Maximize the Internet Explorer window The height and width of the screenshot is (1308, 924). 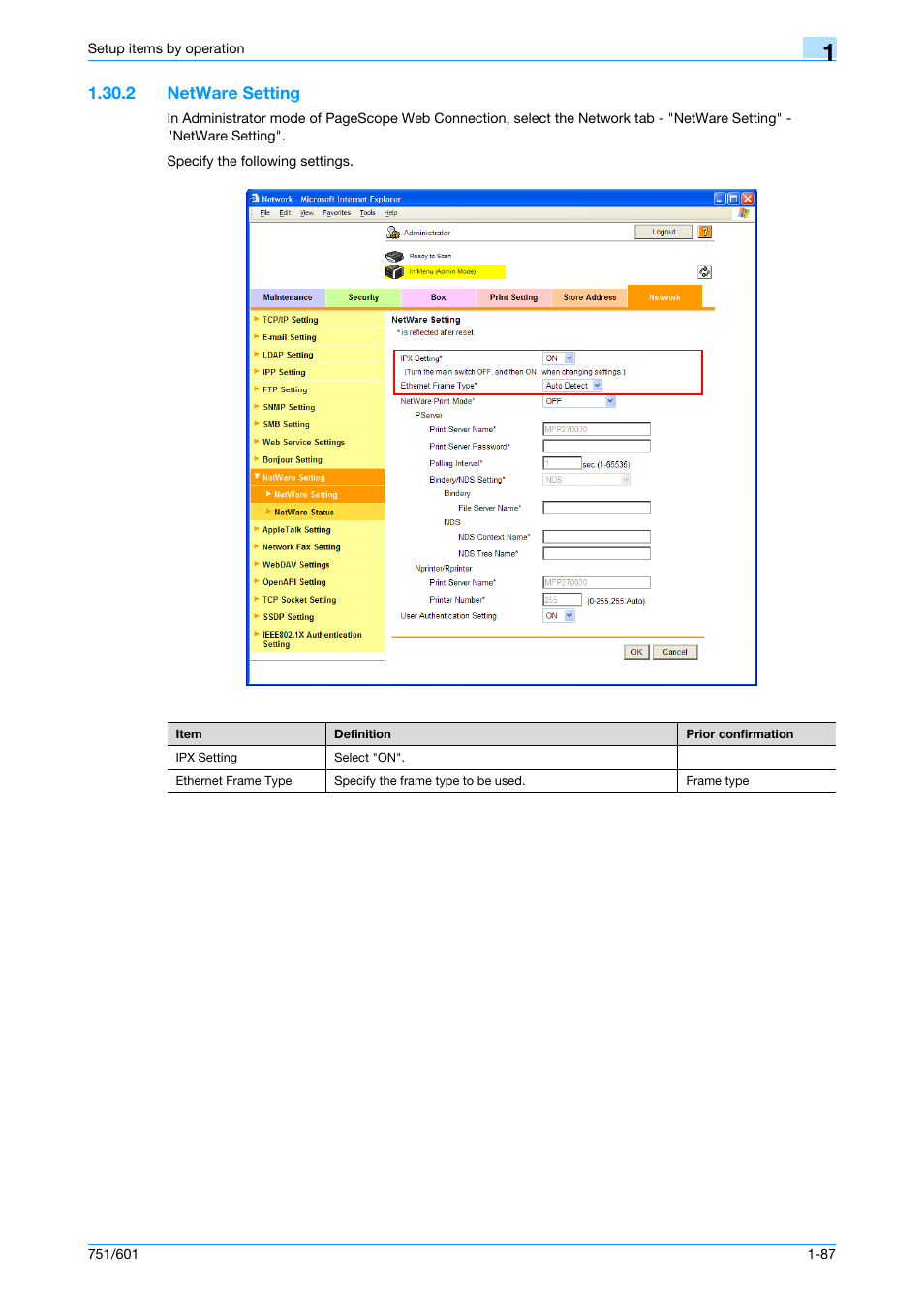click(733, 199)
